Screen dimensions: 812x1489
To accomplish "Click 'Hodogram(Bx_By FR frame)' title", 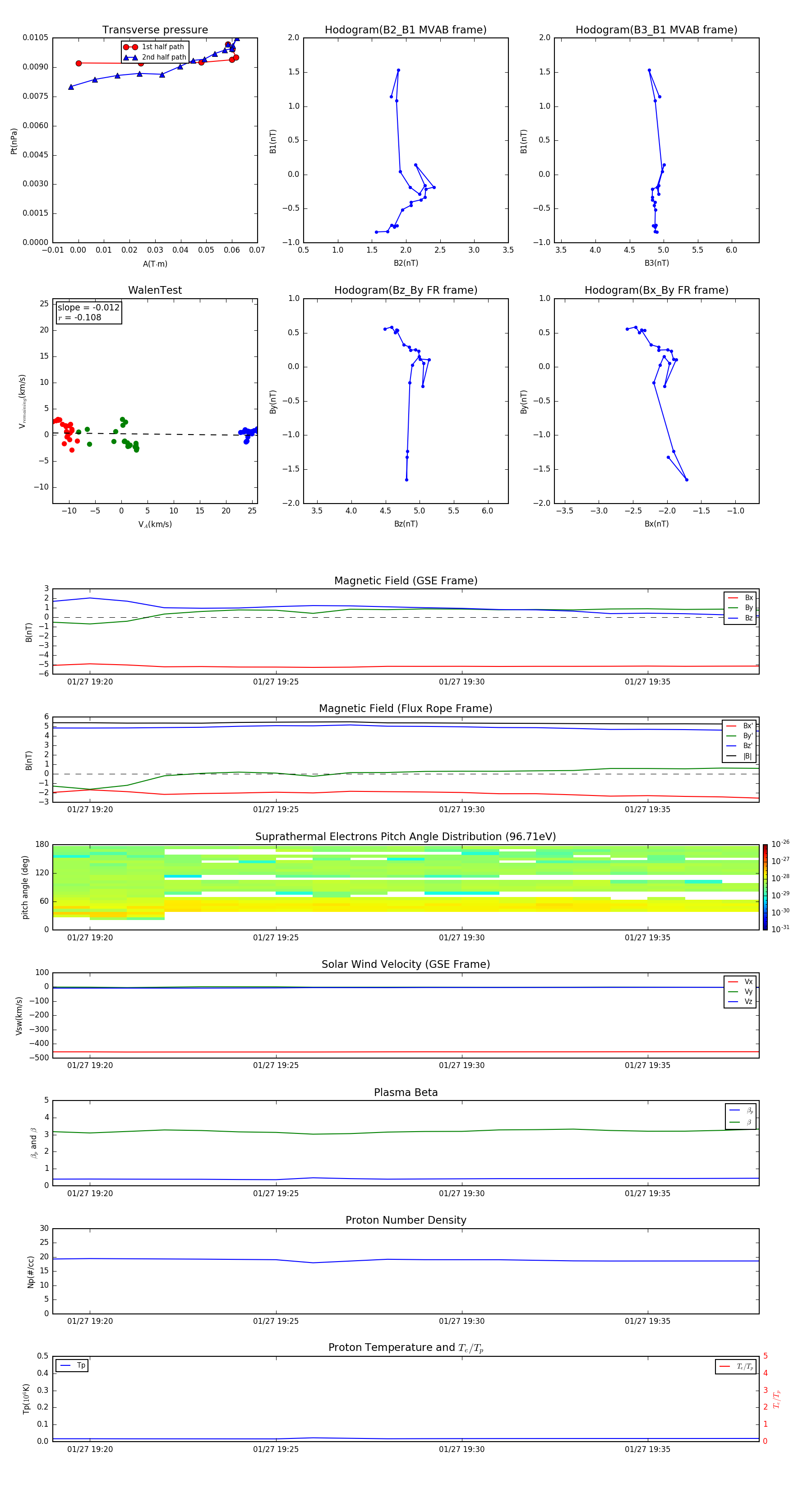I will click(656, 290).
